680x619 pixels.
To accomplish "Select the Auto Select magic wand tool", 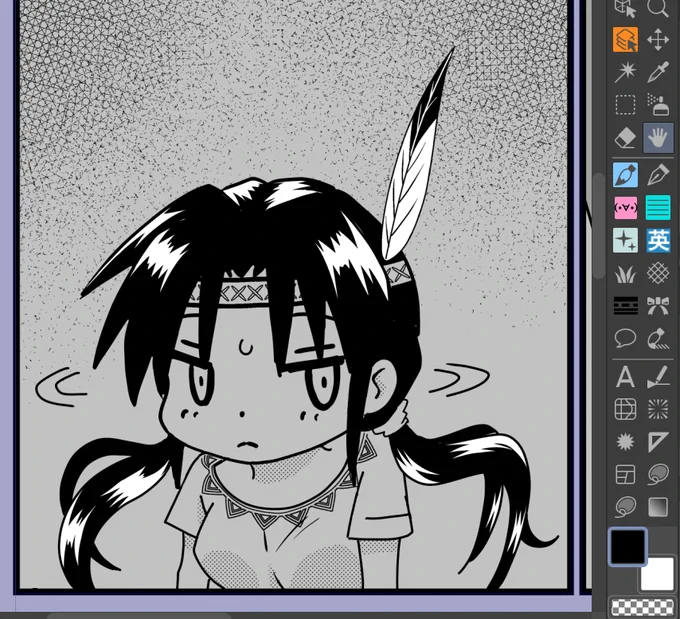I will tap(625, 72).
